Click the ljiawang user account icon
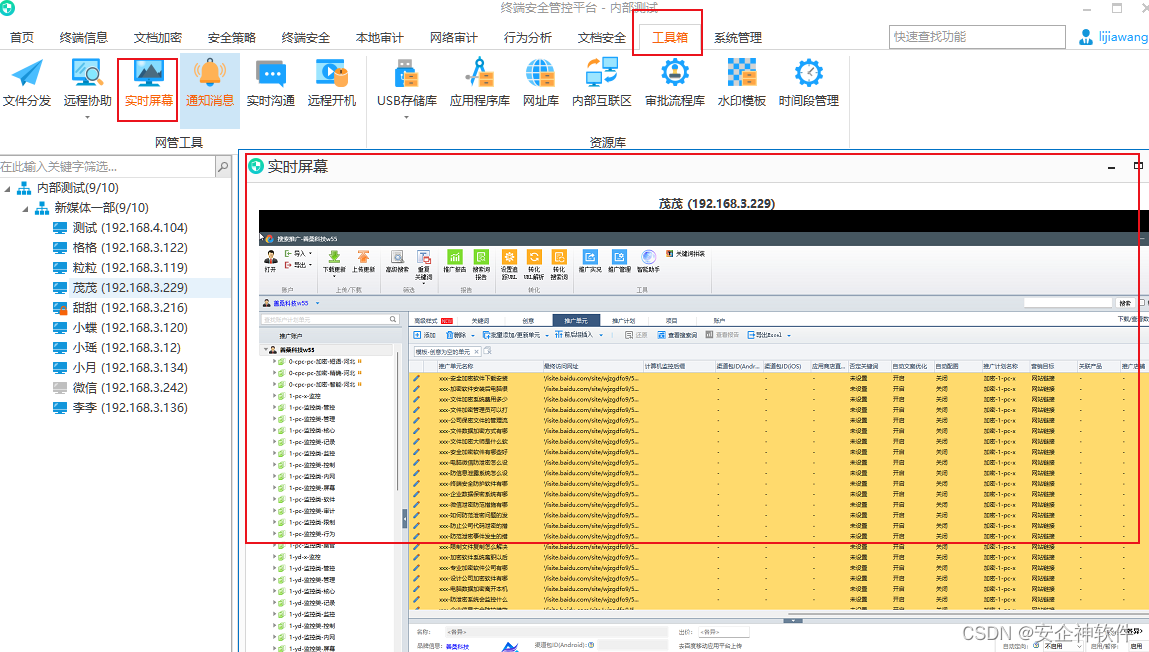1149x652 pixels. coord(1086,37)
